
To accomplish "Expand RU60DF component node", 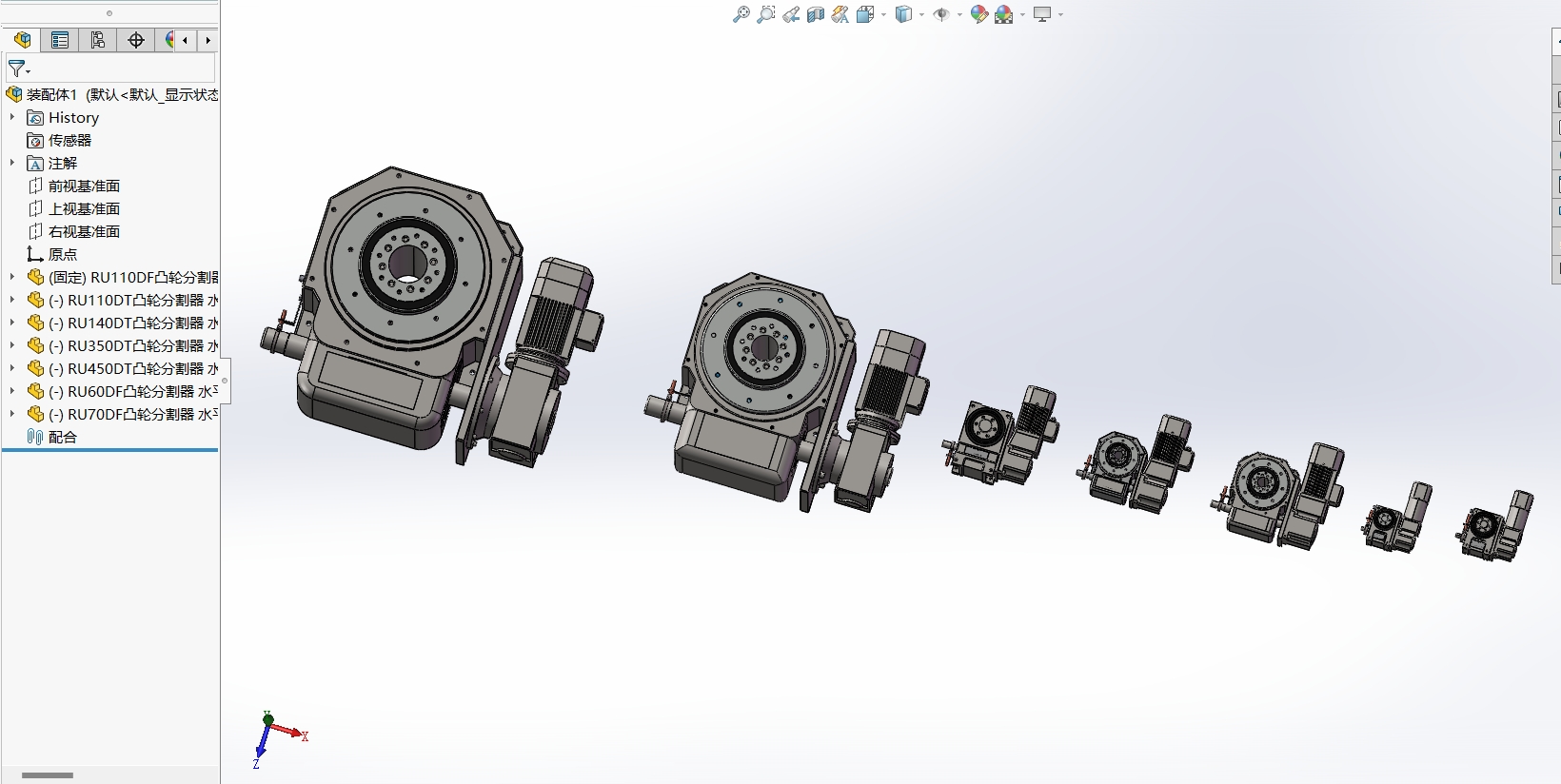I will click(x=12, y=391).
